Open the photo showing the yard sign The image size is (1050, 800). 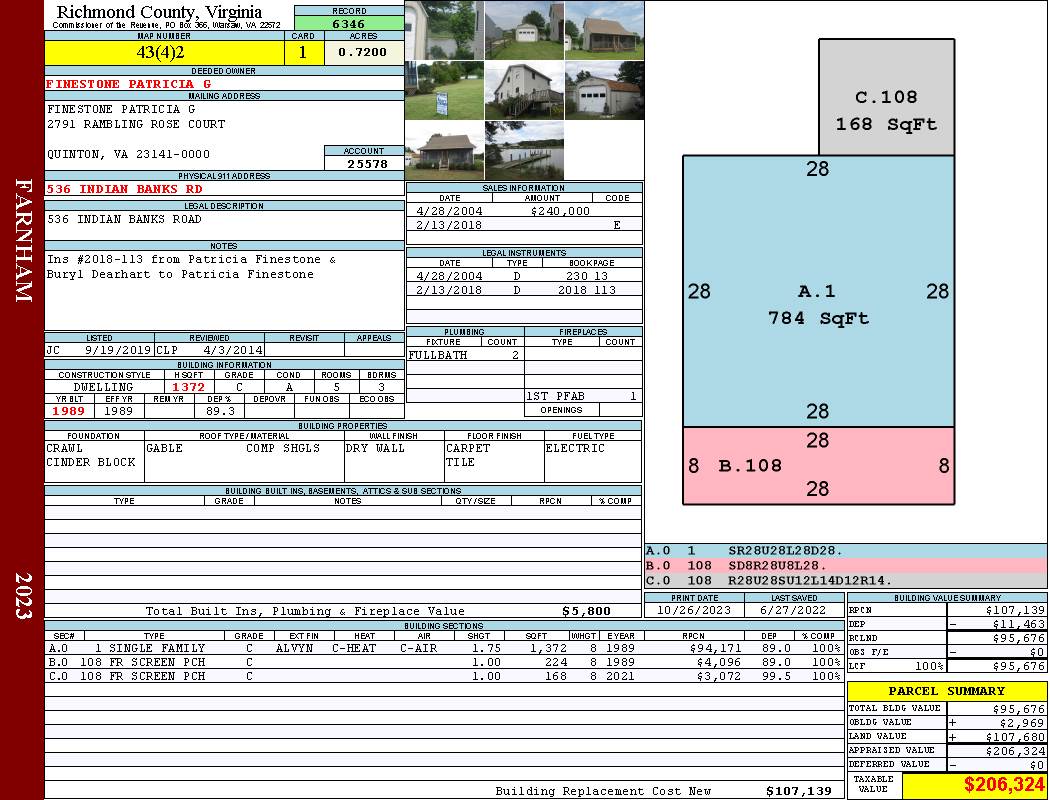point(444,90)
